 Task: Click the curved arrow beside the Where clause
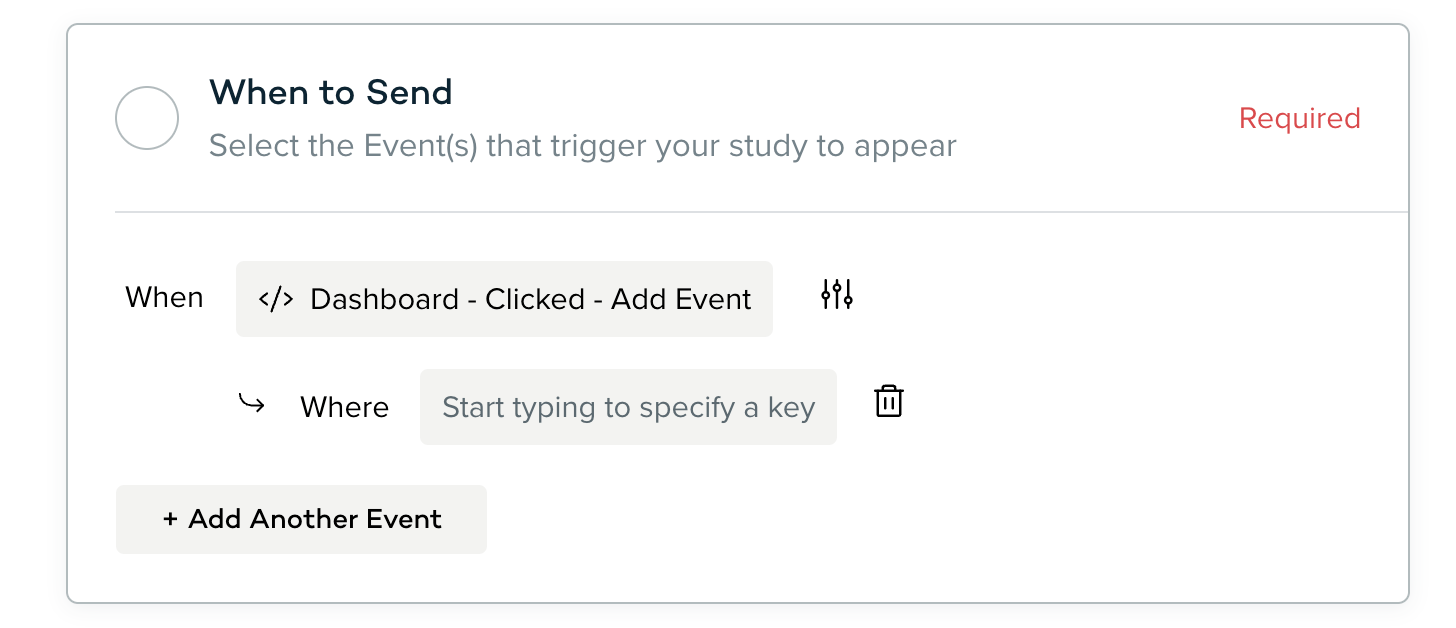[x=251, y=404]
